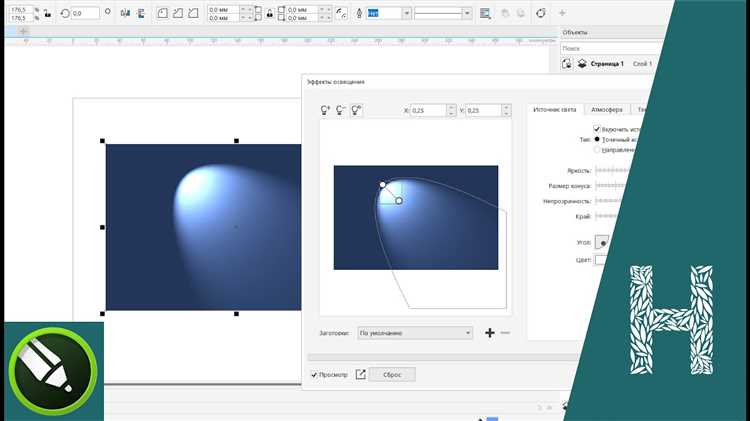Open the Цвет light color swatch
This screenshot has width=750, height=421.
601,260
